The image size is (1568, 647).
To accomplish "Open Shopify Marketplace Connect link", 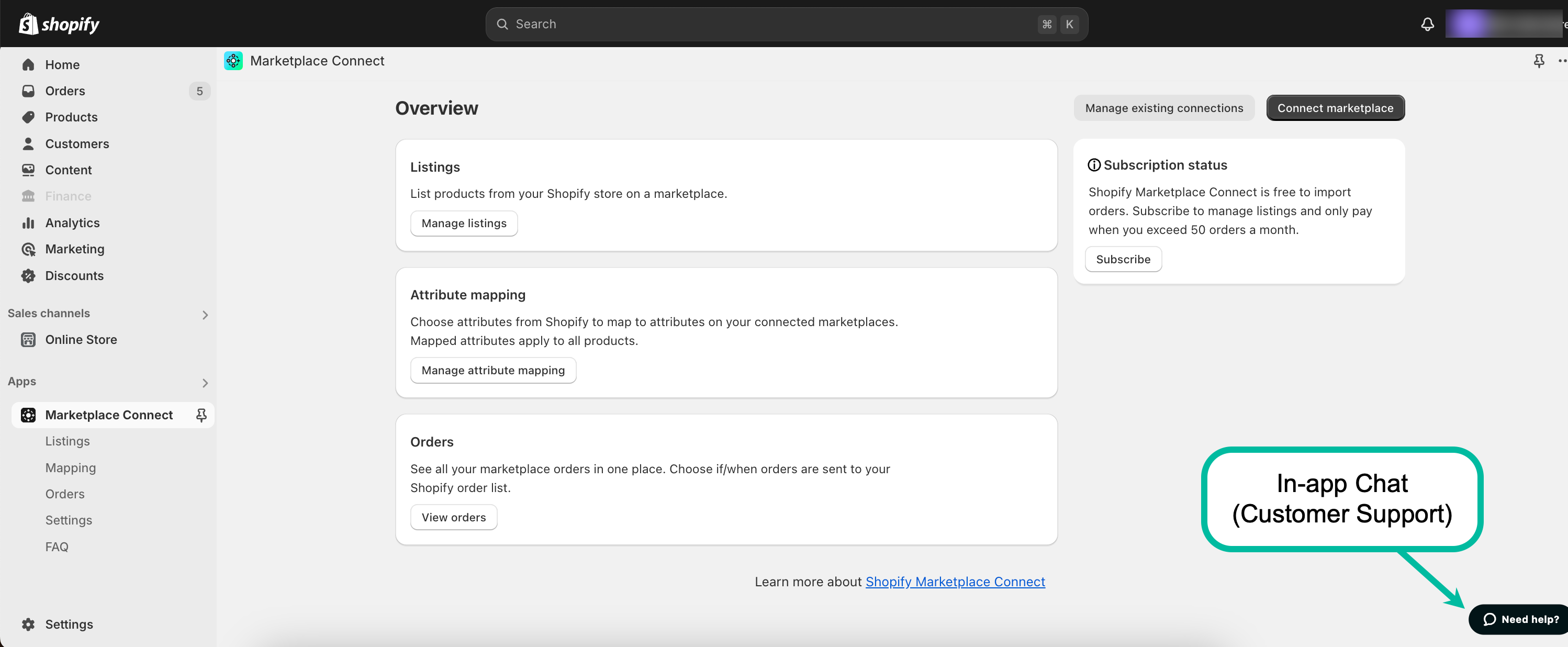I will coord(955,582).
